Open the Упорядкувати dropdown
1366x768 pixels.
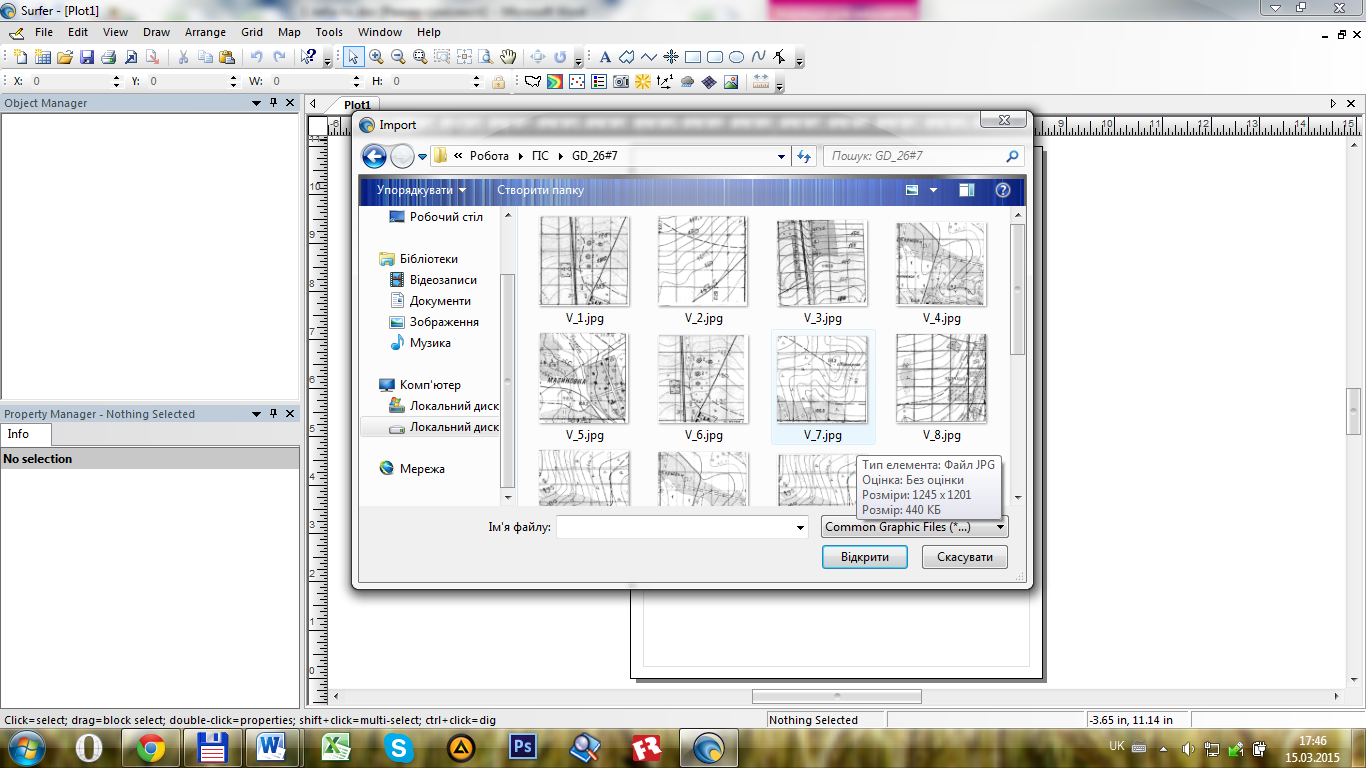(x=421, y=190)
